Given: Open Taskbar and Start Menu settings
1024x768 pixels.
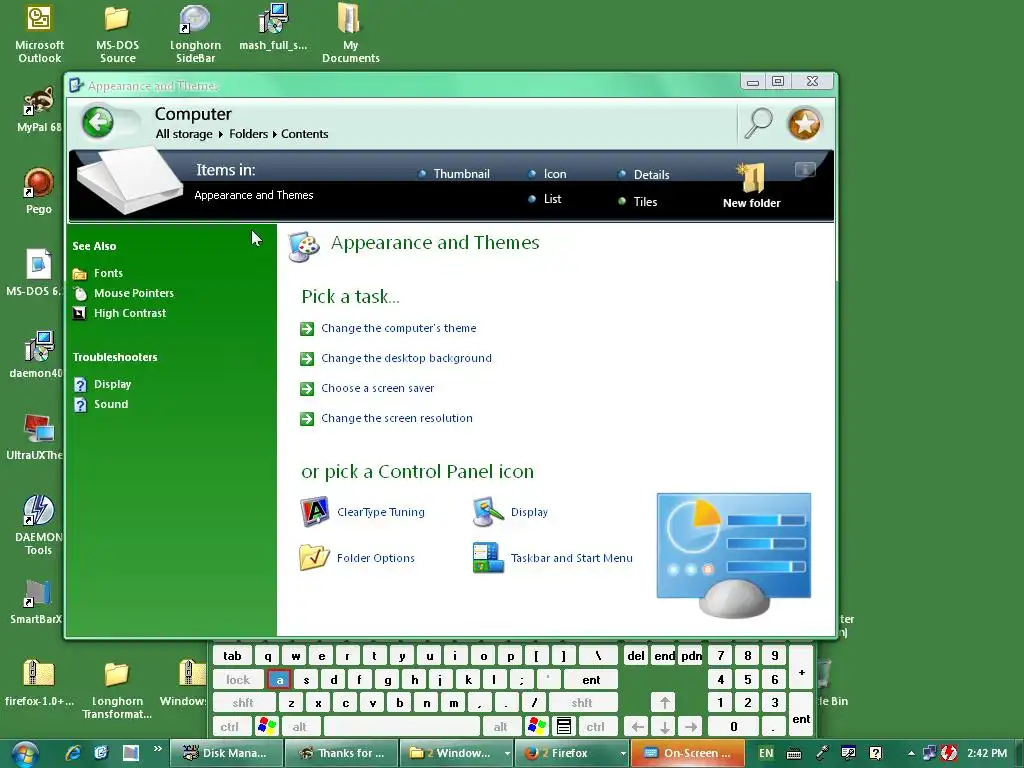Looking at the screenshot, I should click(552, 558).
